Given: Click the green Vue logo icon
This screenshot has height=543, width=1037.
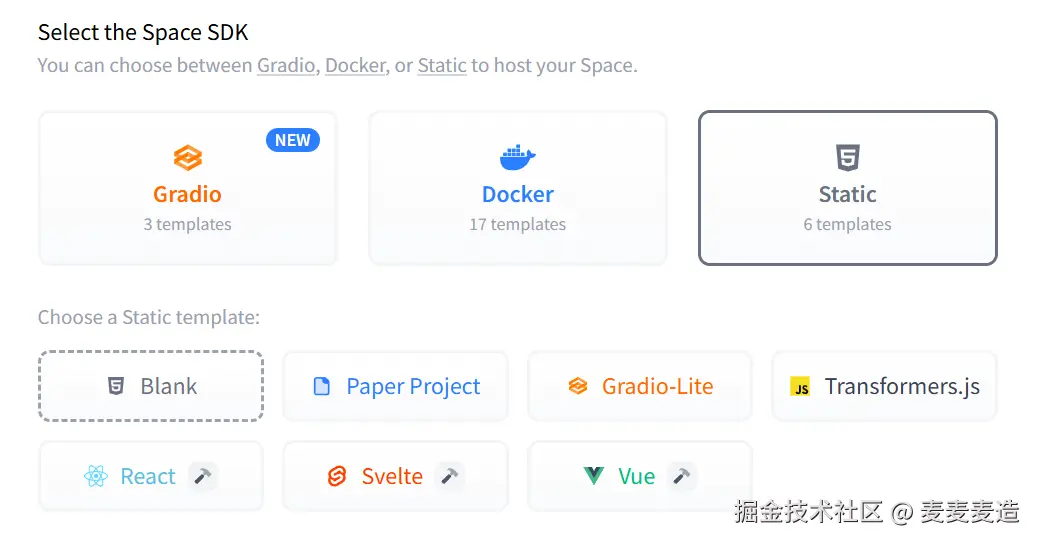Looking at the screenshot, I should click(x=594, y=476).
